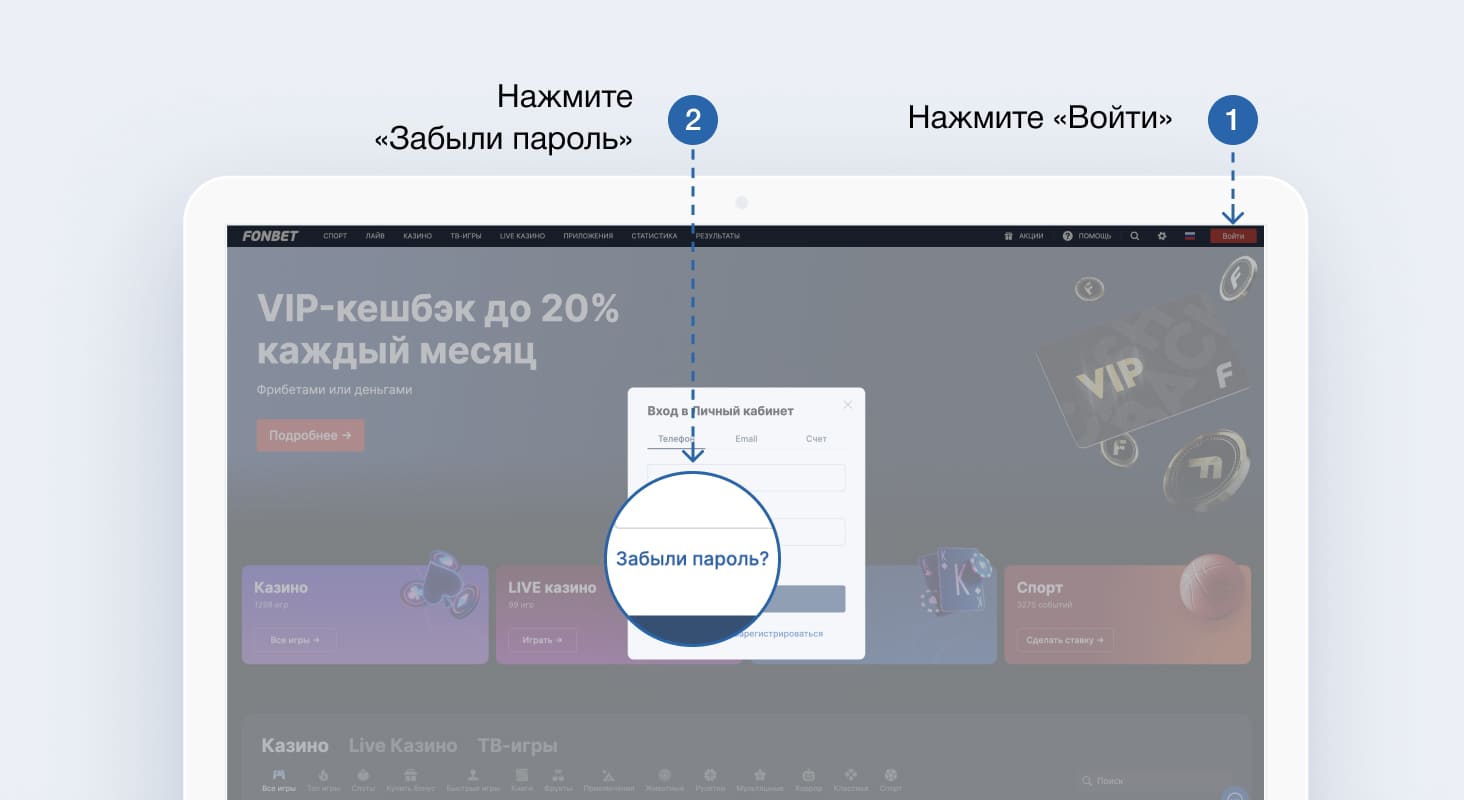The height and width of the screenshot is (800, 1464).
Task: Click the Забыли пароль? link
Action: click(x=692, y=559)
